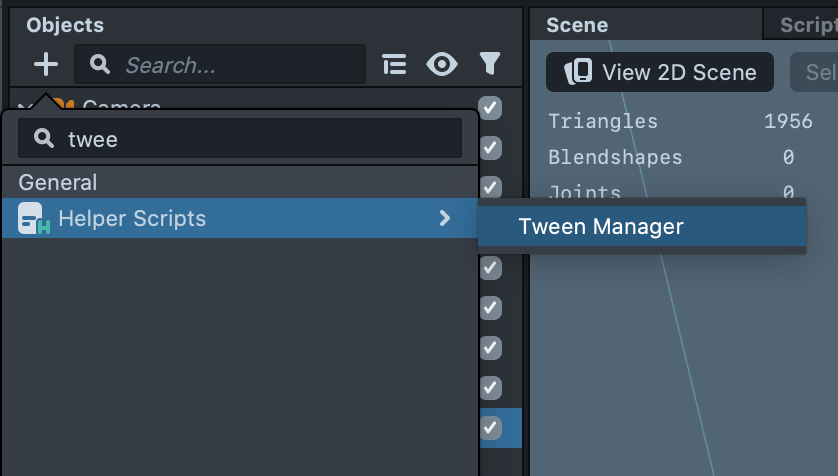
Task: Focus the Objects panel Search field
Action: [240, 65]
